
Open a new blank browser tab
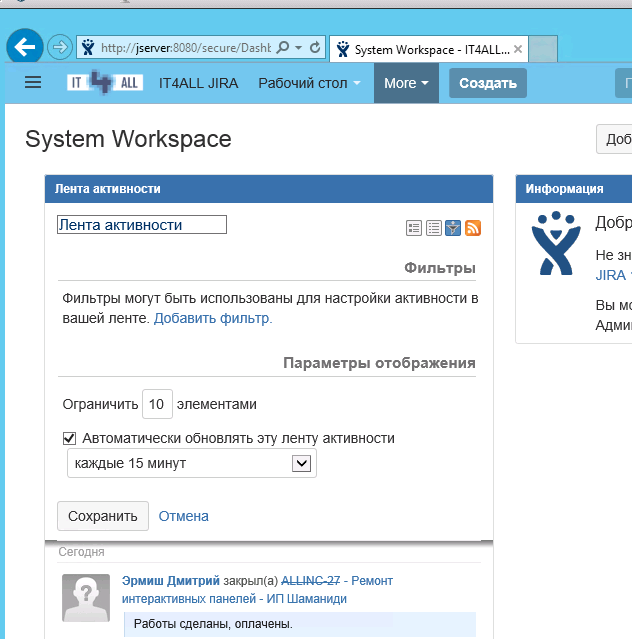click(543, 49)
